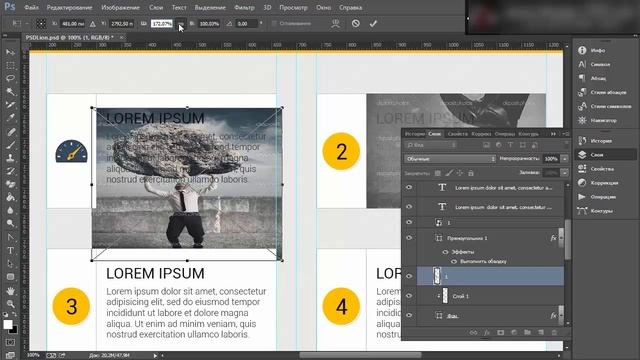Open the layer filter type dropdown
Viewport: 640px width, 360px height.
(x=431, y=145)
